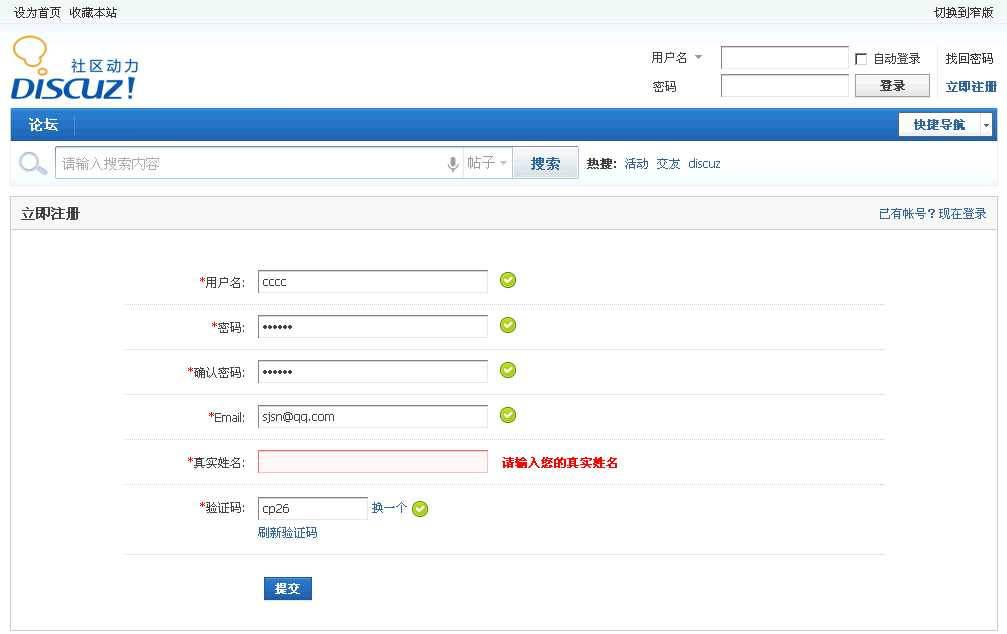Click the 搜索 search button
The height and width of the screenshot is (634, 1007).
545,164
